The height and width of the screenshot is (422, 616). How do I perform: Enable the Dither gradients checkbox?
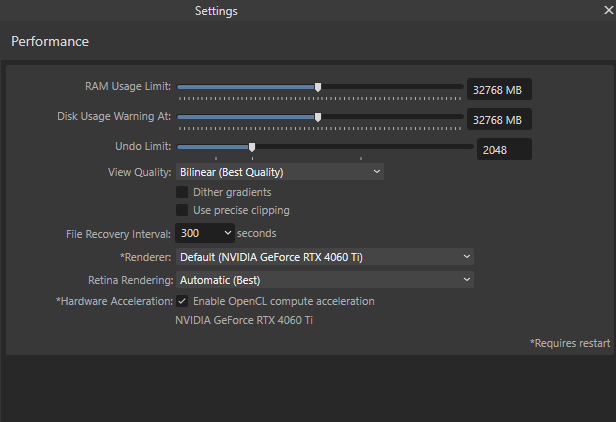pos(182,192)
